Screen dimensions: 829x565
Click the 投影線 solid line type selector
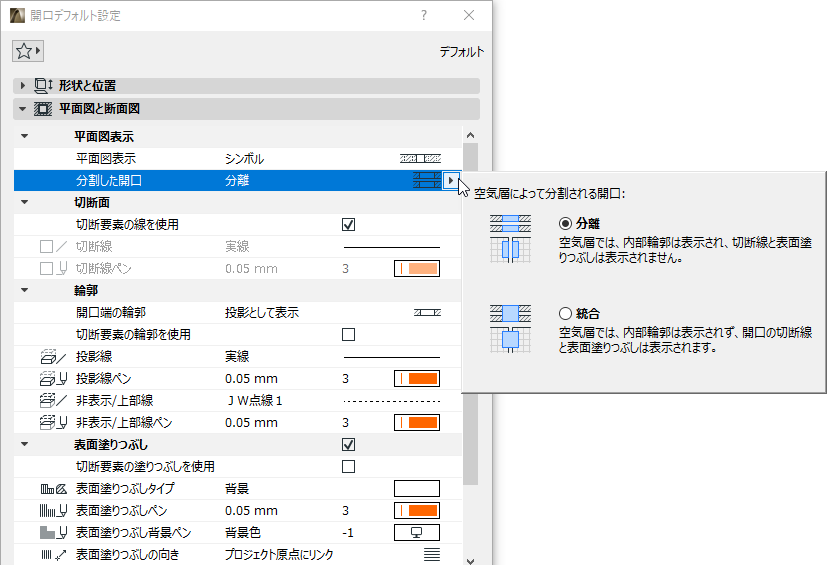[392, 357]
